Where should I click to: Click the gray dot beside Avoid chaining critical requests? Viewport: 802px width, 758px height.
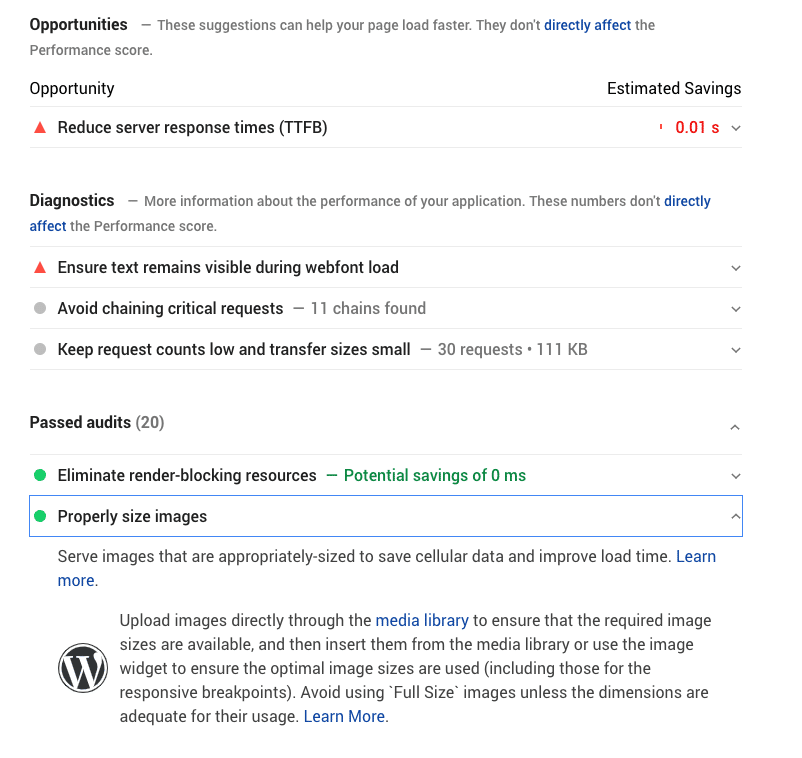point(38,309)
